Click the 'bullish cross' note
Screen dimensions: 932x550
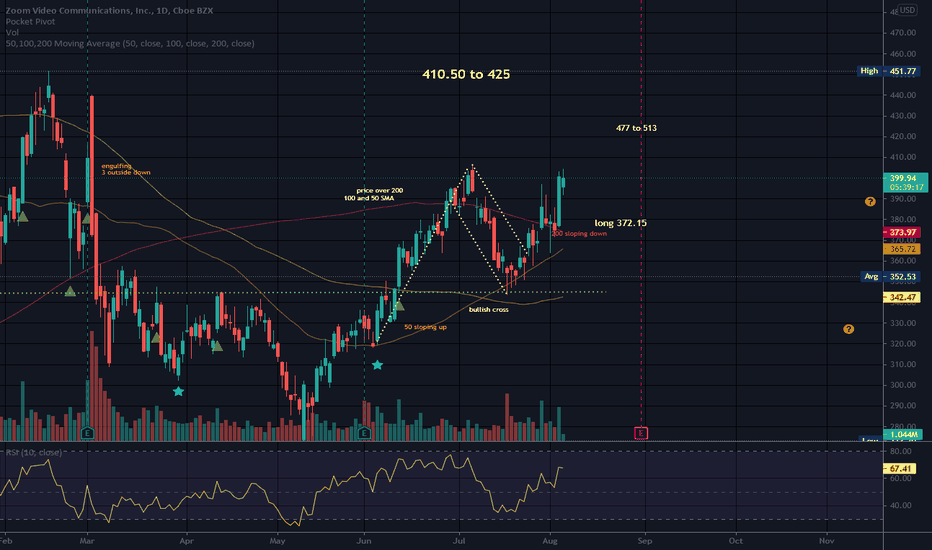(x=489, y=310)
